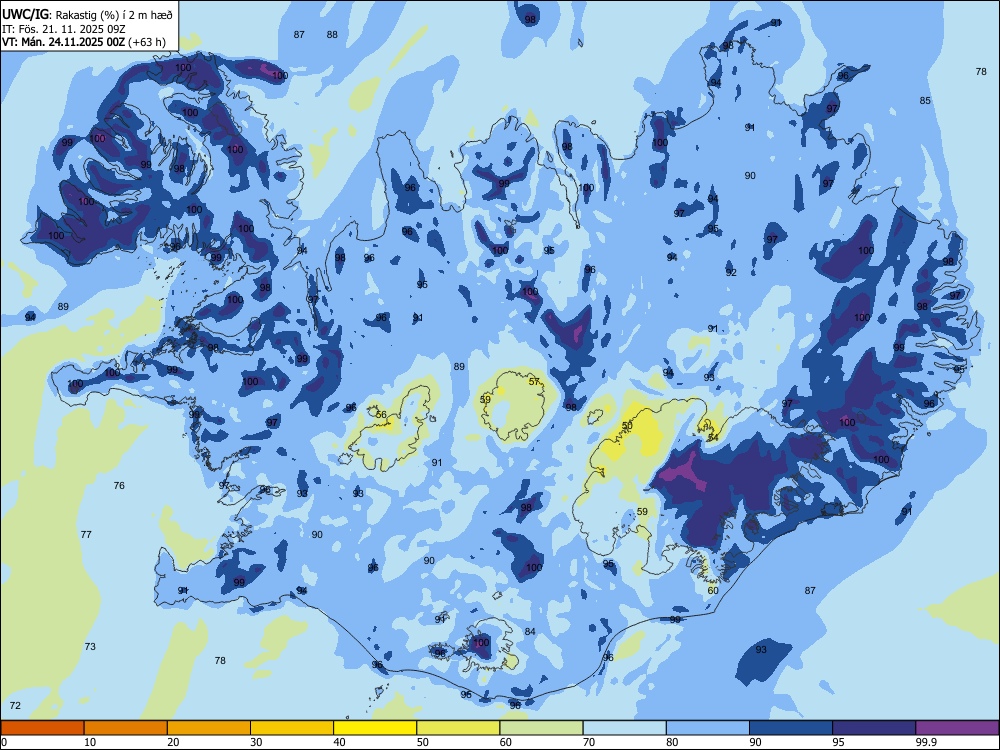
Task: Click the map value '77' over the sea
Action: pos(86,534)
